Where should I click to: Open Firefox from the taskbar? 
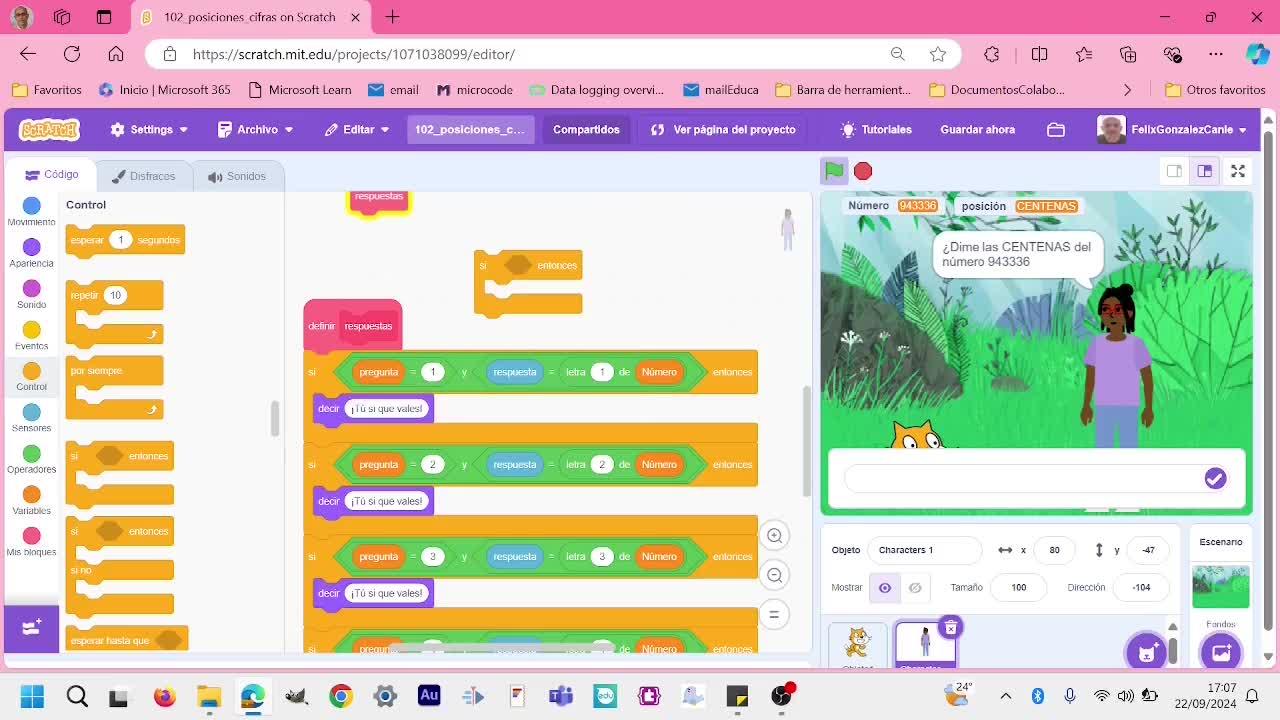[x=164, y=696]
